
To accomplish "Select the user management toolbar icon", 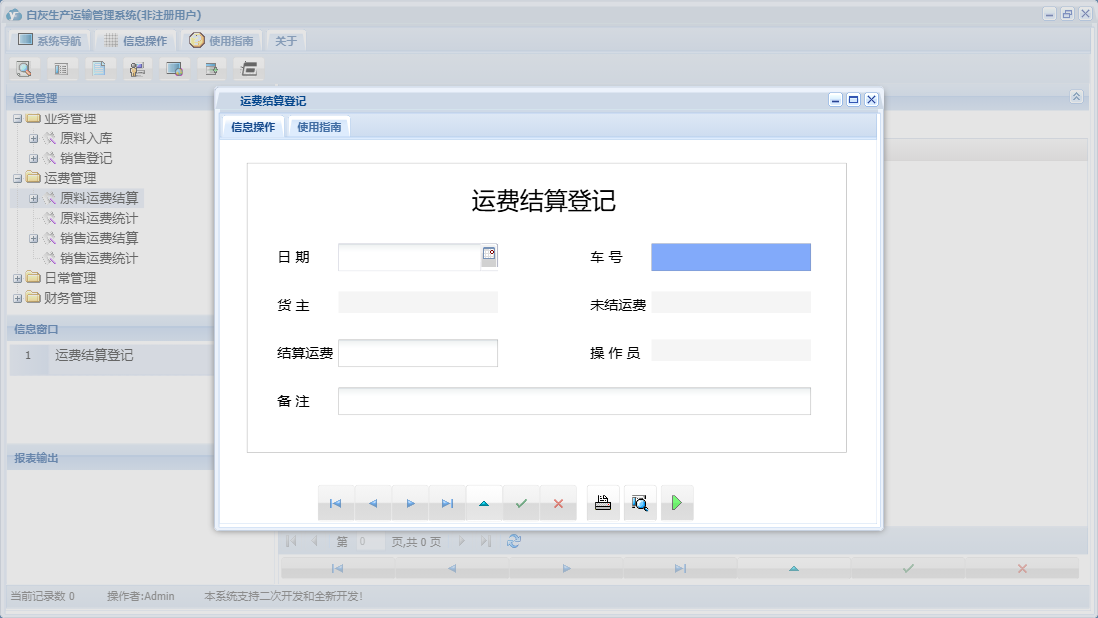I will pos(137,68).
